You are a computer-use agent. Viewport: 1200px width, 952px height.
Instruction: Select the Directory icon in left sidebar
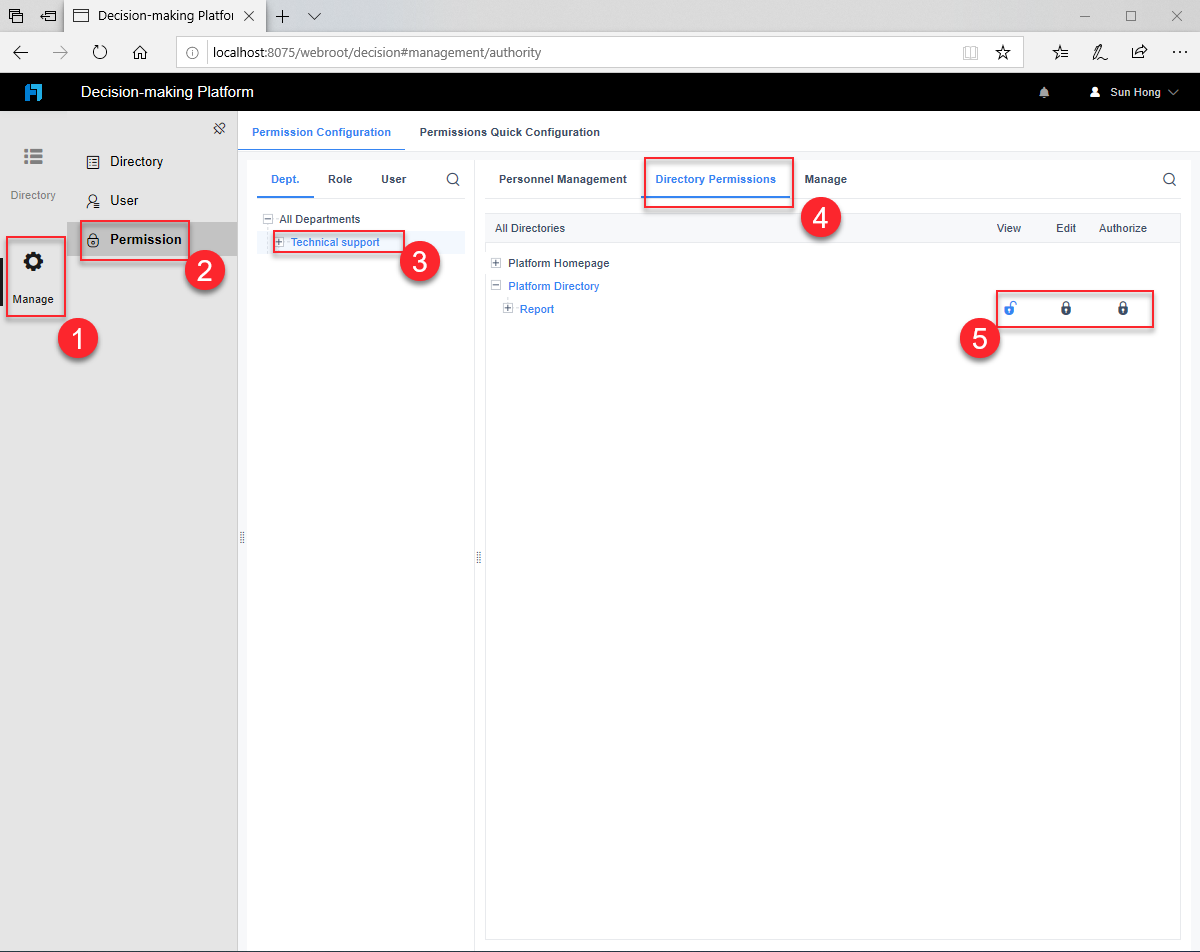click(33, 157)
